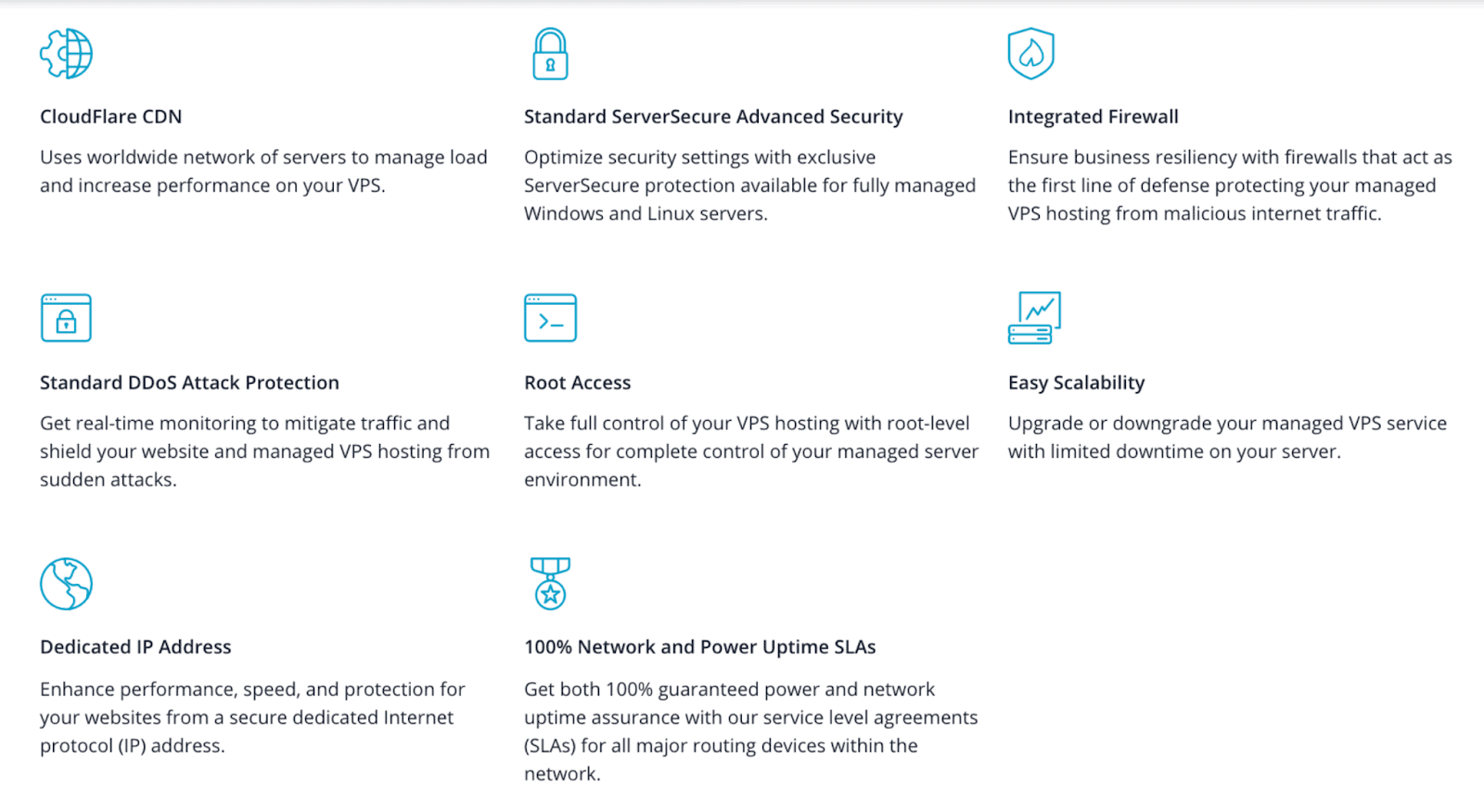This screenshot has width=1484, height=812.
Task: Select the Dedicated IP Address heading
Action: (x=135, y=647)
